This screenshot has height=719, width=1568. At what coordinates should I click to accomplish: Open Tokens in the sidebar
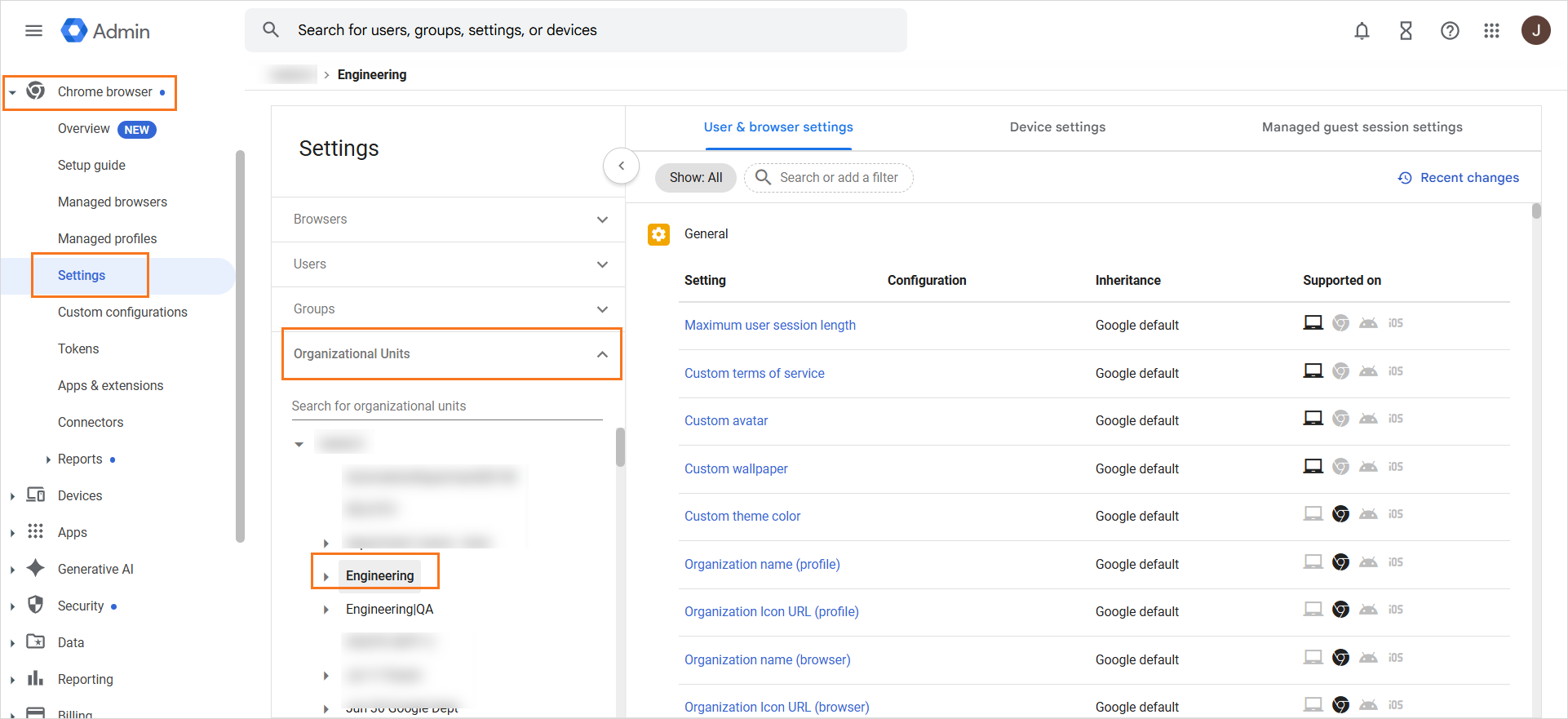[x=78, y=348]
